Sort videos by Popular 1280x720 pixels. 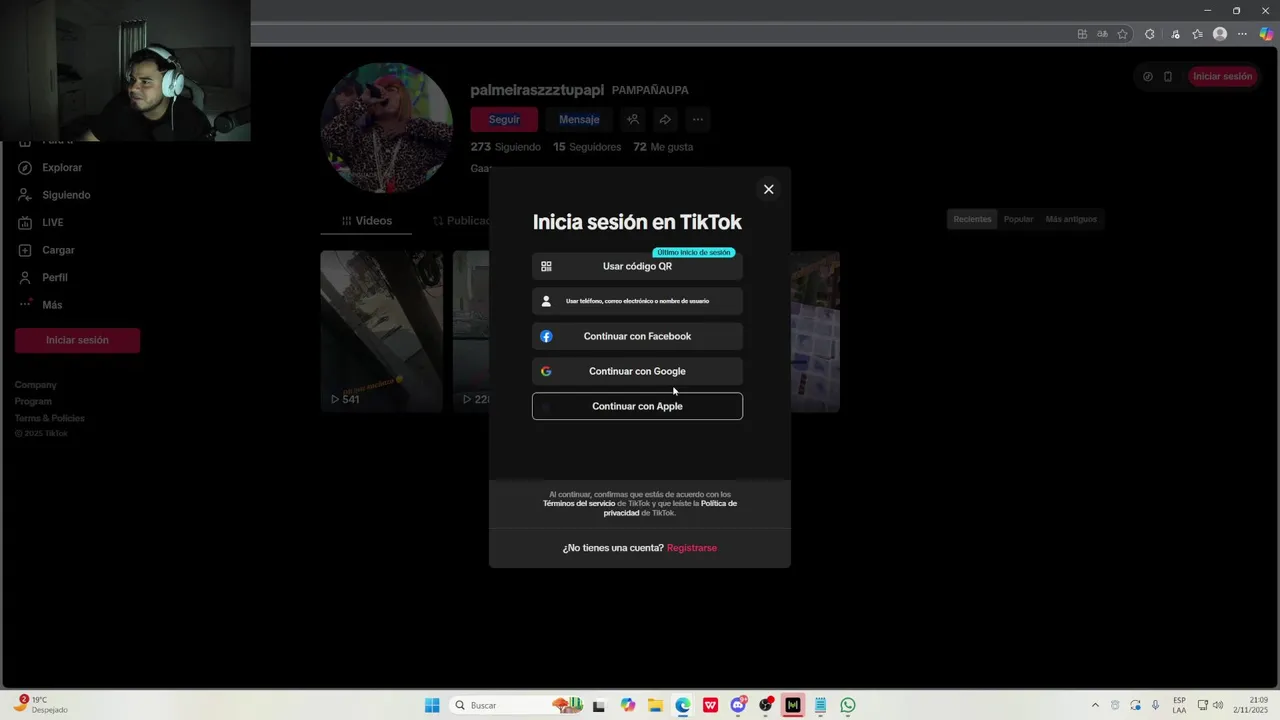click(x=1019, y=219)
